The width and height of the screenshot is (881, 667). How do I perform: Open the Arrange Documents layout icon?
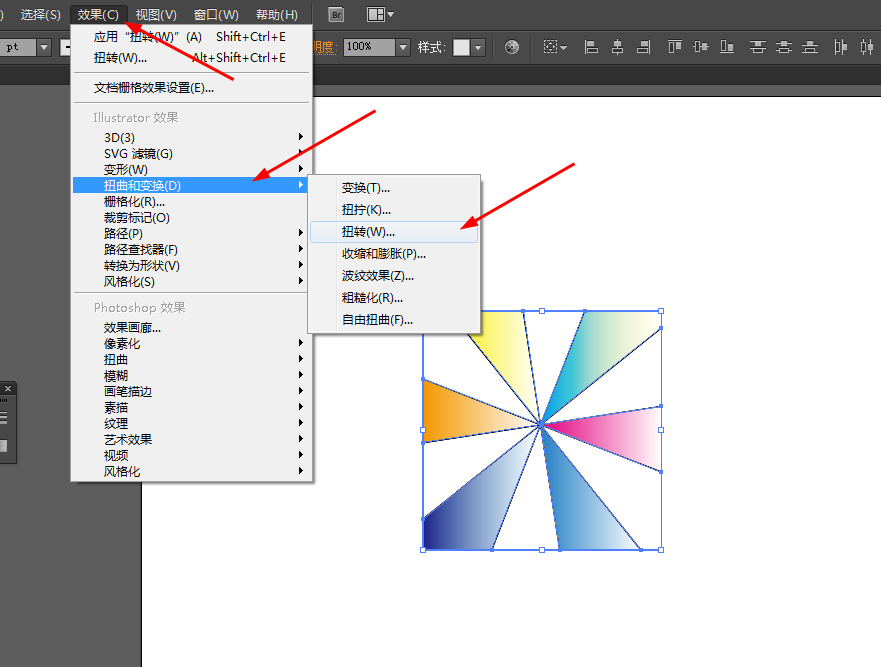pos(380,15)
